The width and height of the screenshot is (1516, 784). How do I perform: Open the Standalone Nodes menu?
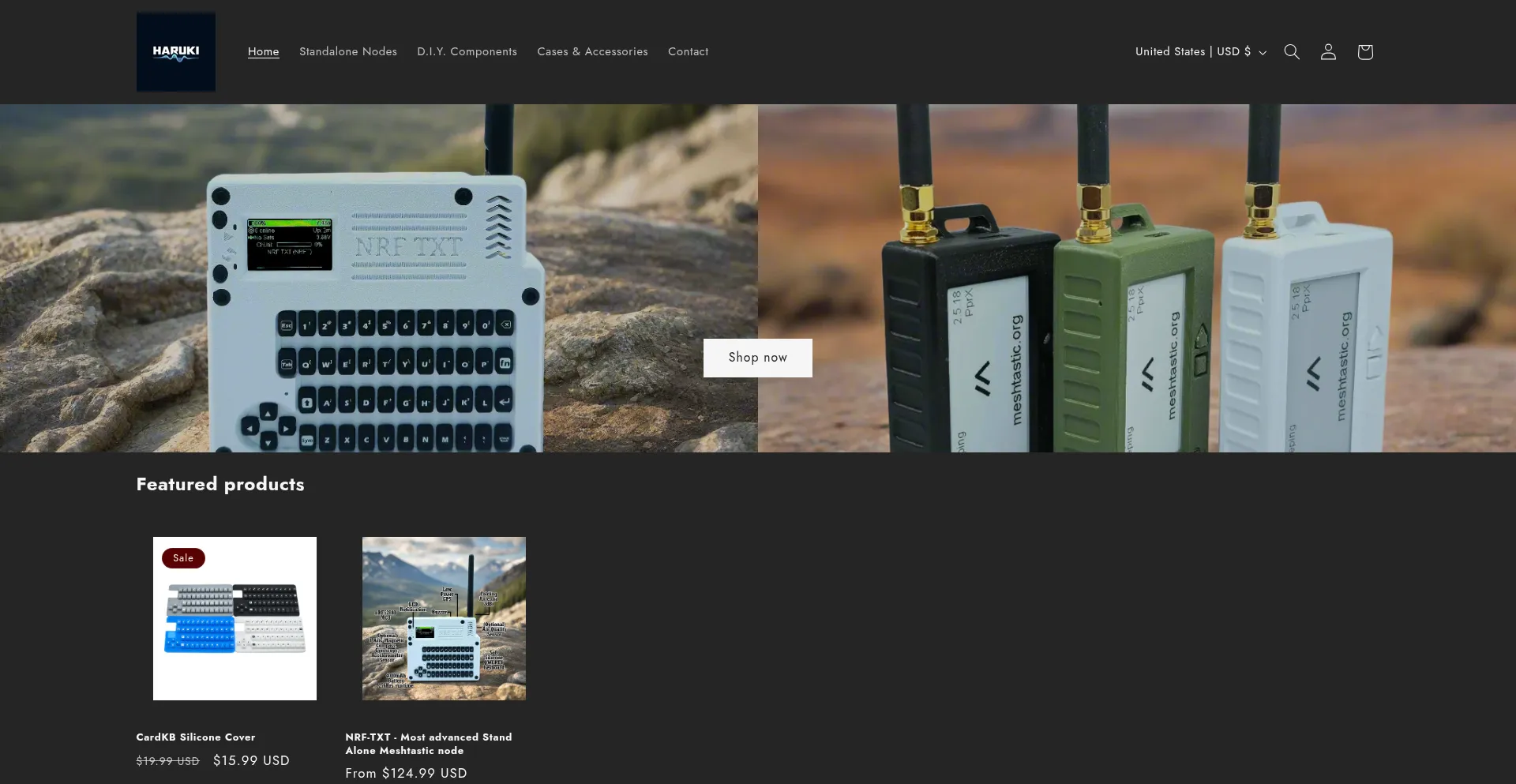[347, 52]
